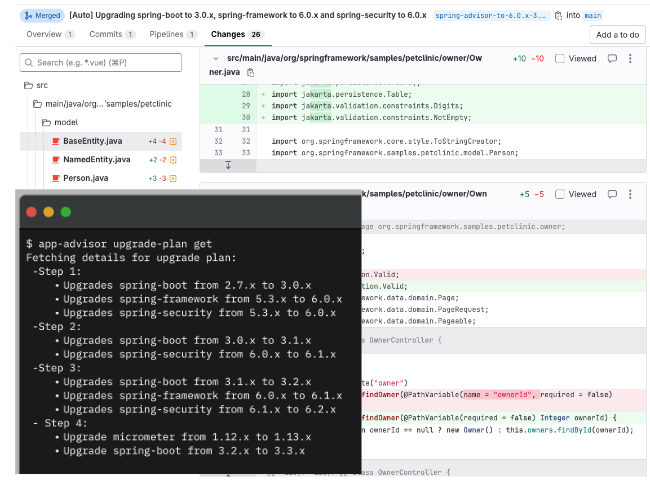Click the Add a to do button
650x481 pixels.
pyautogui.click(x=616, y=34)
